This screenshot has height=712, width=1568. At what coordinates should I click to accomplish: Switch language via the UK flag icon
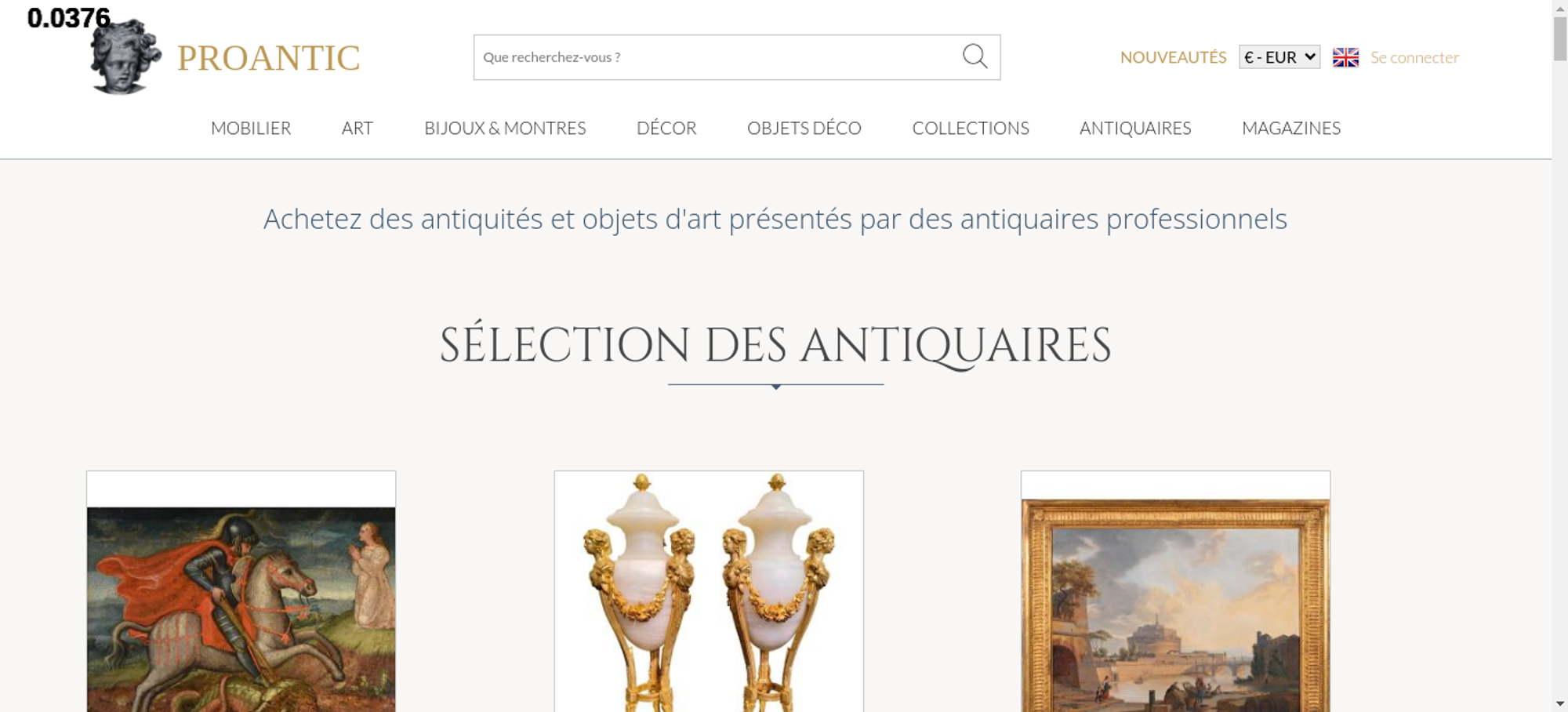pos(1345,57)
